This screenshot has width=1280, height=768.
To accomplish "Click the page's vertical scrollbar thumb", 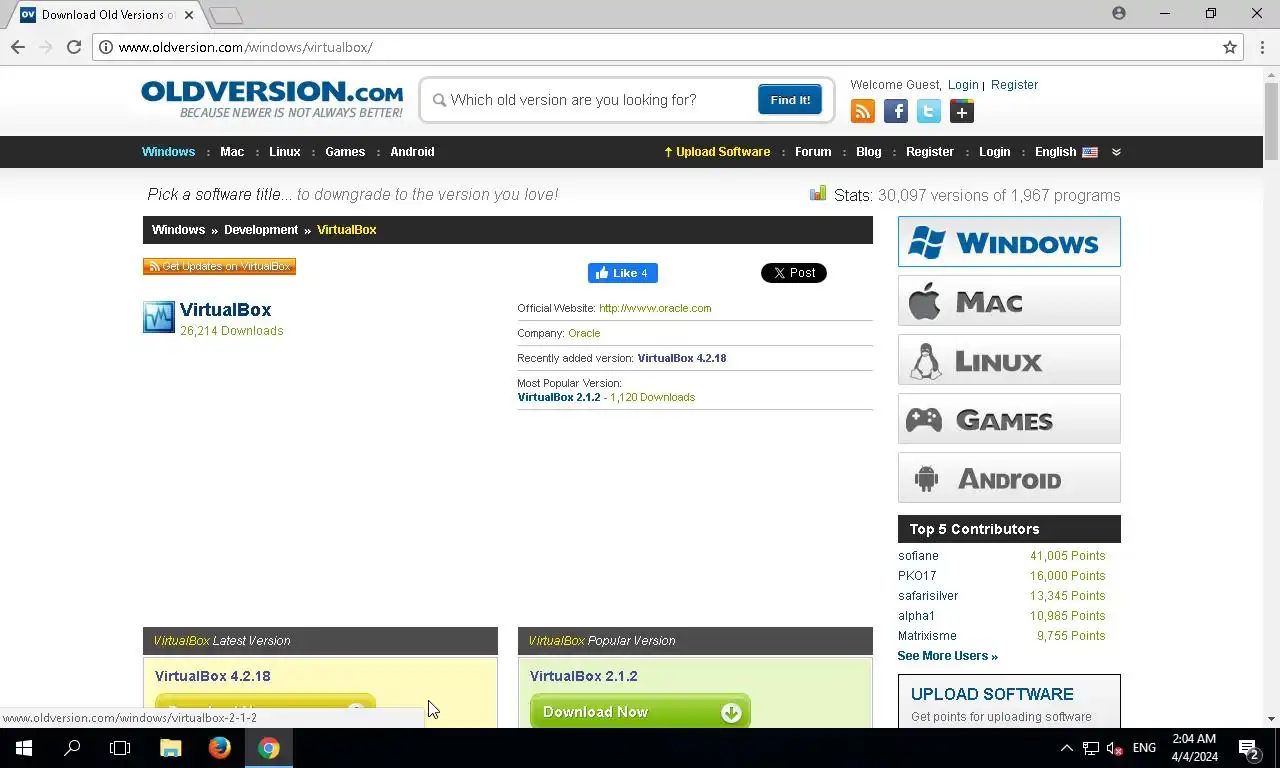I will click(1272, 120).
